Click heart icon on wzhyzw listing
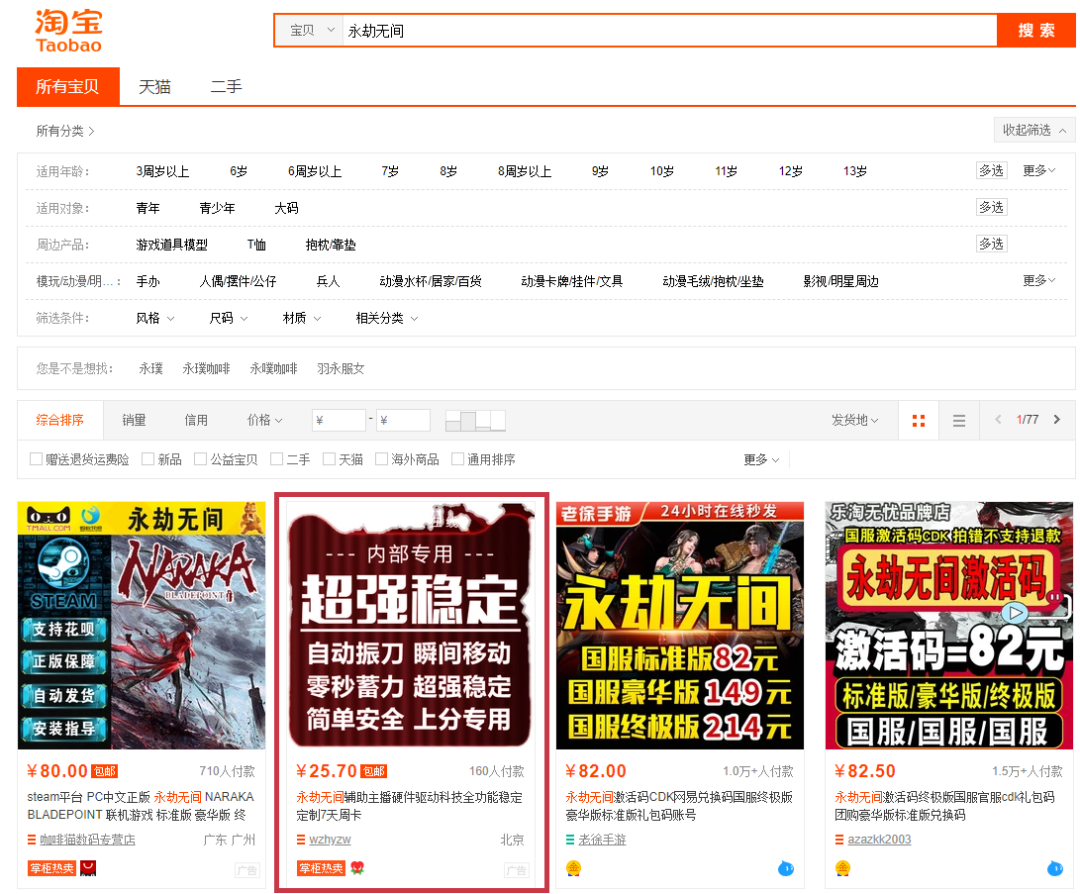 click(x=357, y=868)
